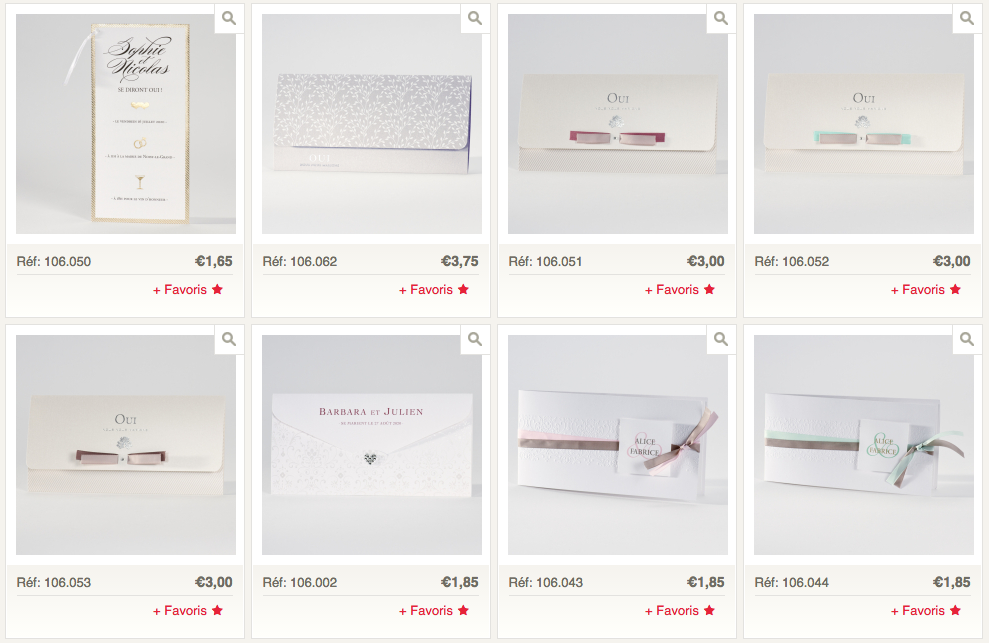Image resolution: width=989 pixels, height=643 pixels.
Task: Click magnifier icon on card 106.044
Action: point(967,339)
